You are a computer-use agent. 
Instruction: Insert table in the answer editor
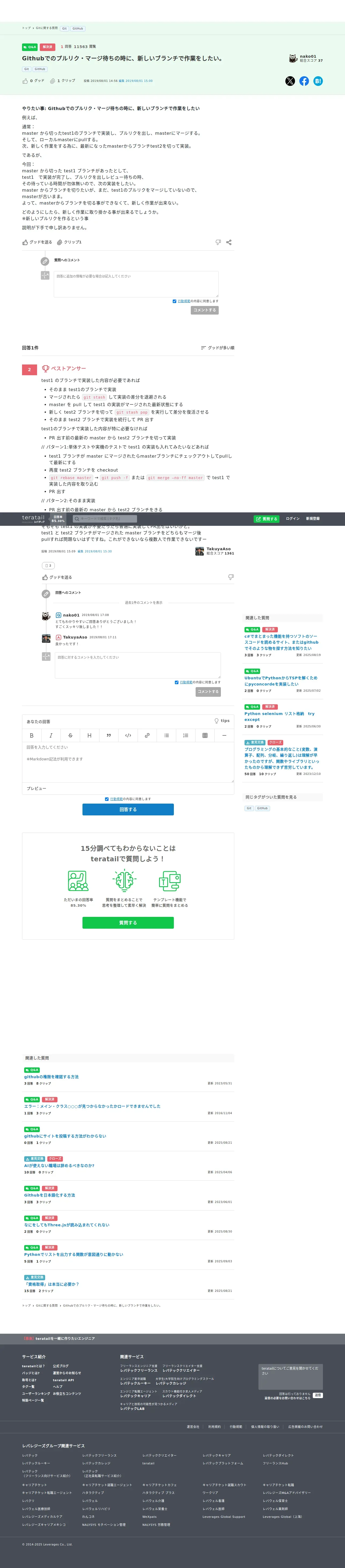point(205,735)
